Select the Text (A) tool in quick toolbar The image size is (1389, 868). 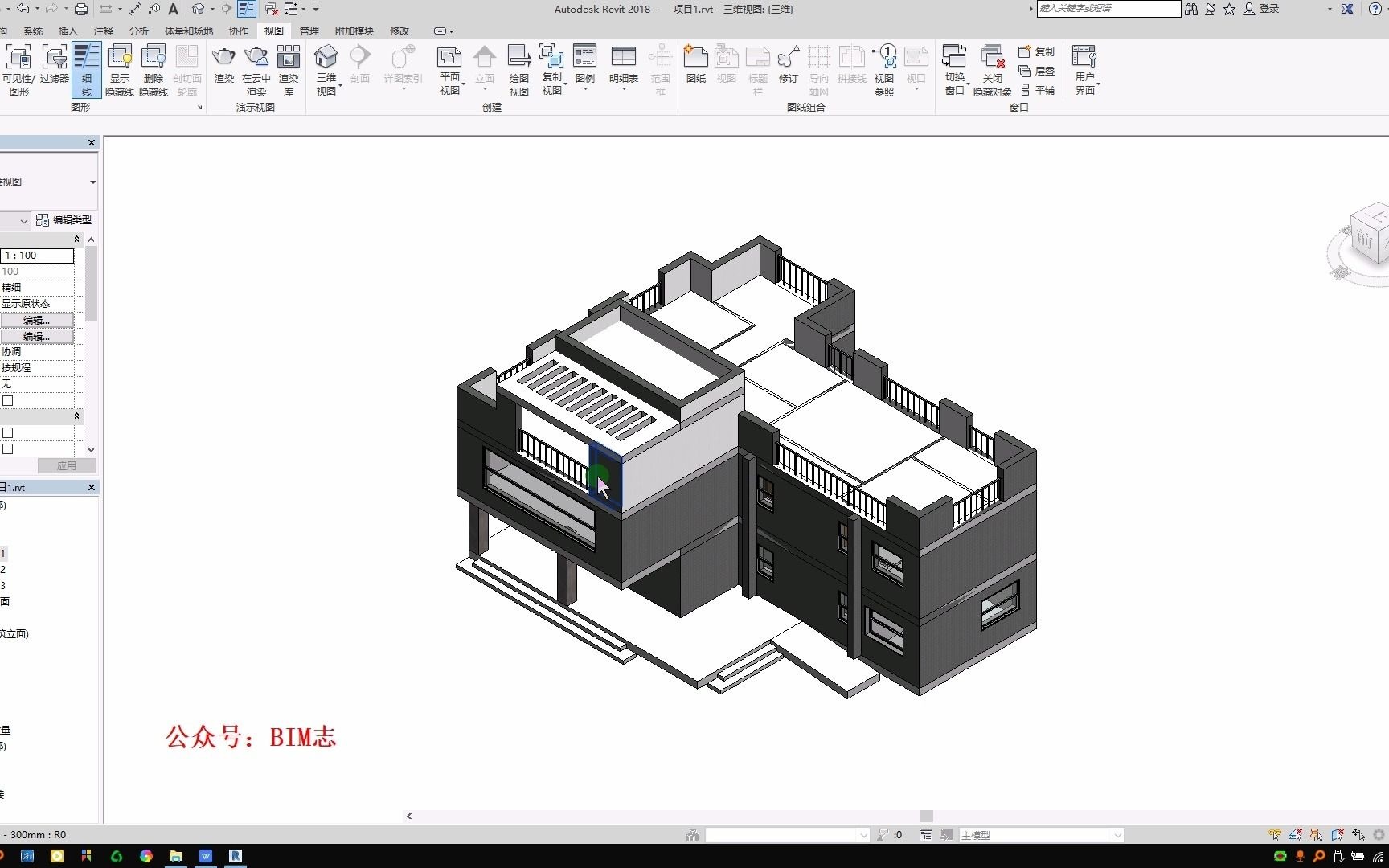(173, 9)
